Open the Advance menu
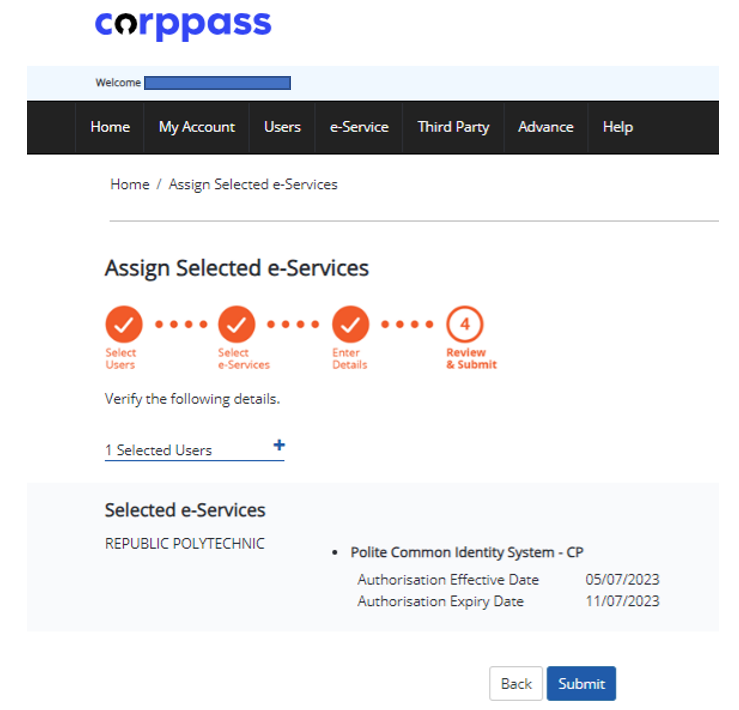The image size is (739, 710). [545, 127]
